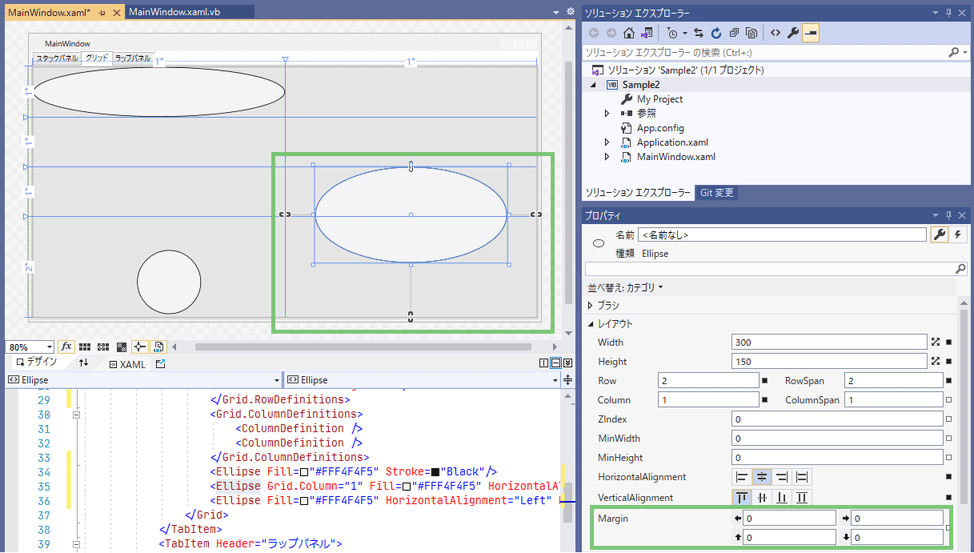Open the 並べ替え: カテゴリ sort menu
The width and height of the screenshot is (974, 553).
point(625,287)
